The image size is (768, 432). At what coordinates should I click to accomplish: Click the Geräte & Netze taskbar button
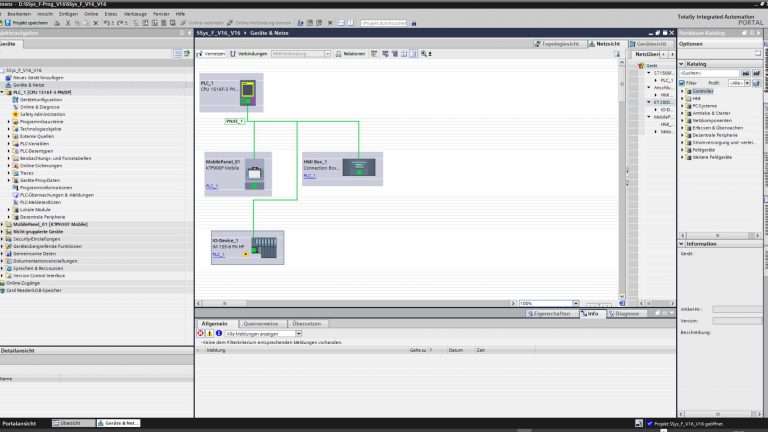[x=118, y=423]
